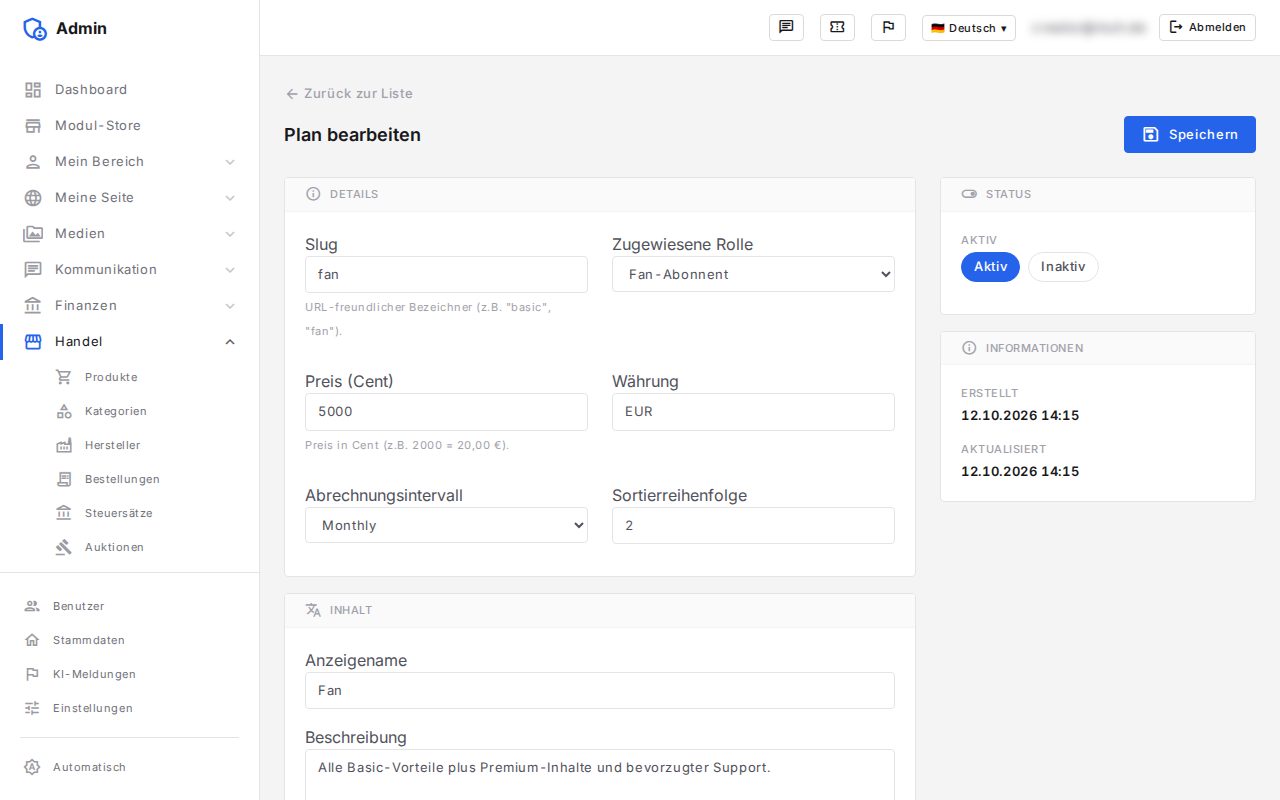Open the Zugewiesene Rolle dropdown
The image size is (1280, 800).
tap(753, 274)
